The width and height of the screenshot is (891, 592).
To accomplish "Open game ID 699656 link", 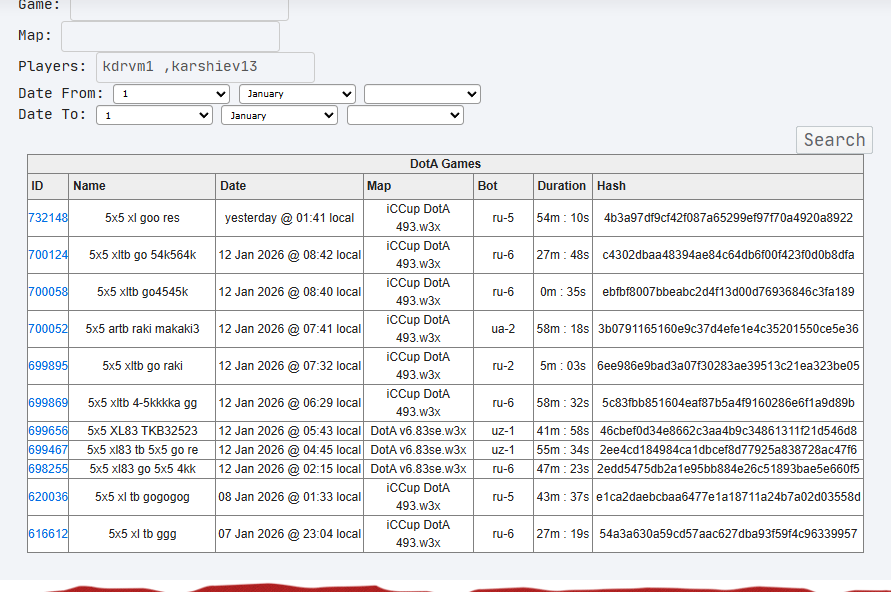I will coord(48,431).
